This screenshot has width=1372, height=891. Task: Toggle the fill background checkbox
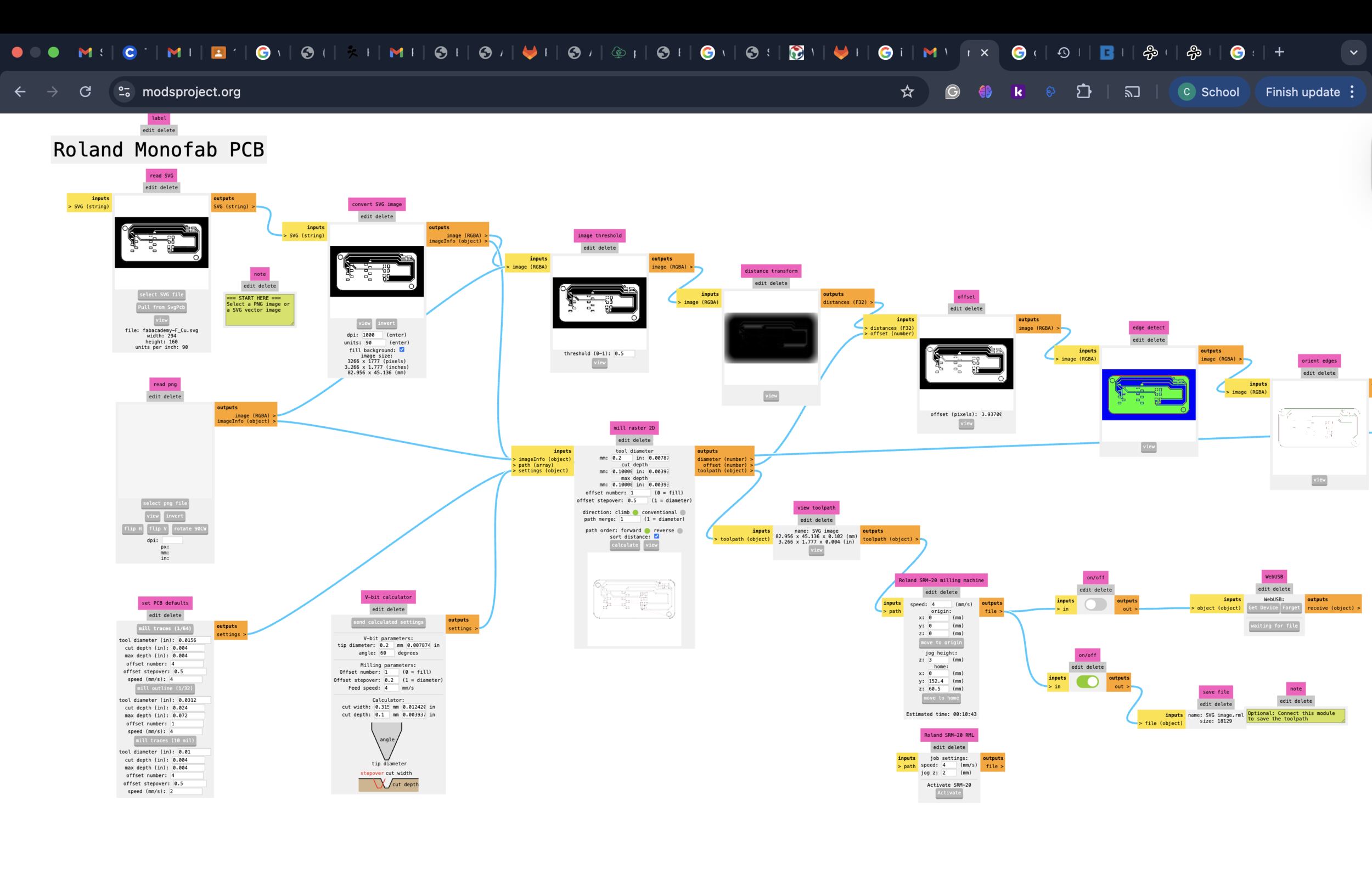[x=402, y=350]
